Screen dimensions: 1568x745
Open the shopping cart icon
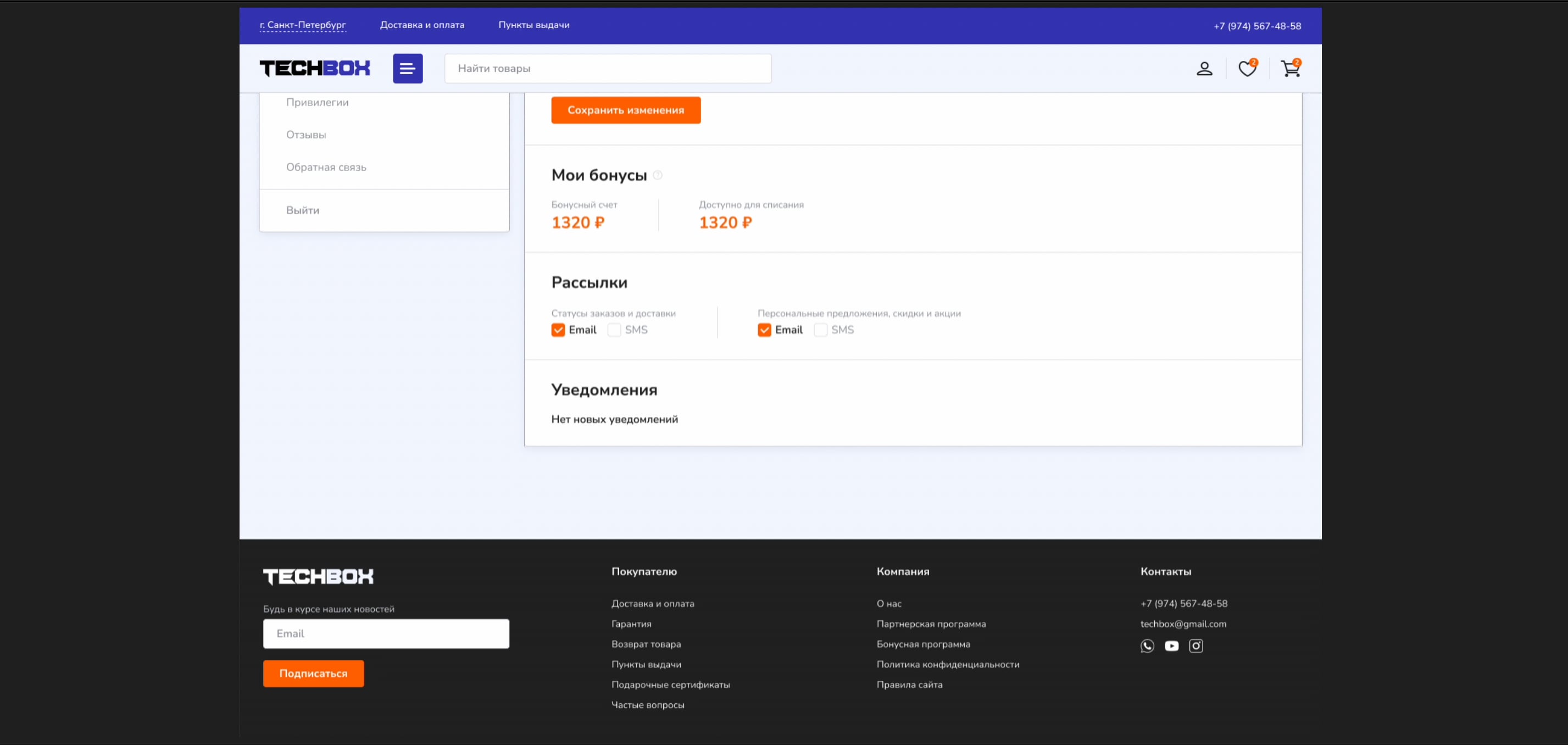coord(1291,68)
